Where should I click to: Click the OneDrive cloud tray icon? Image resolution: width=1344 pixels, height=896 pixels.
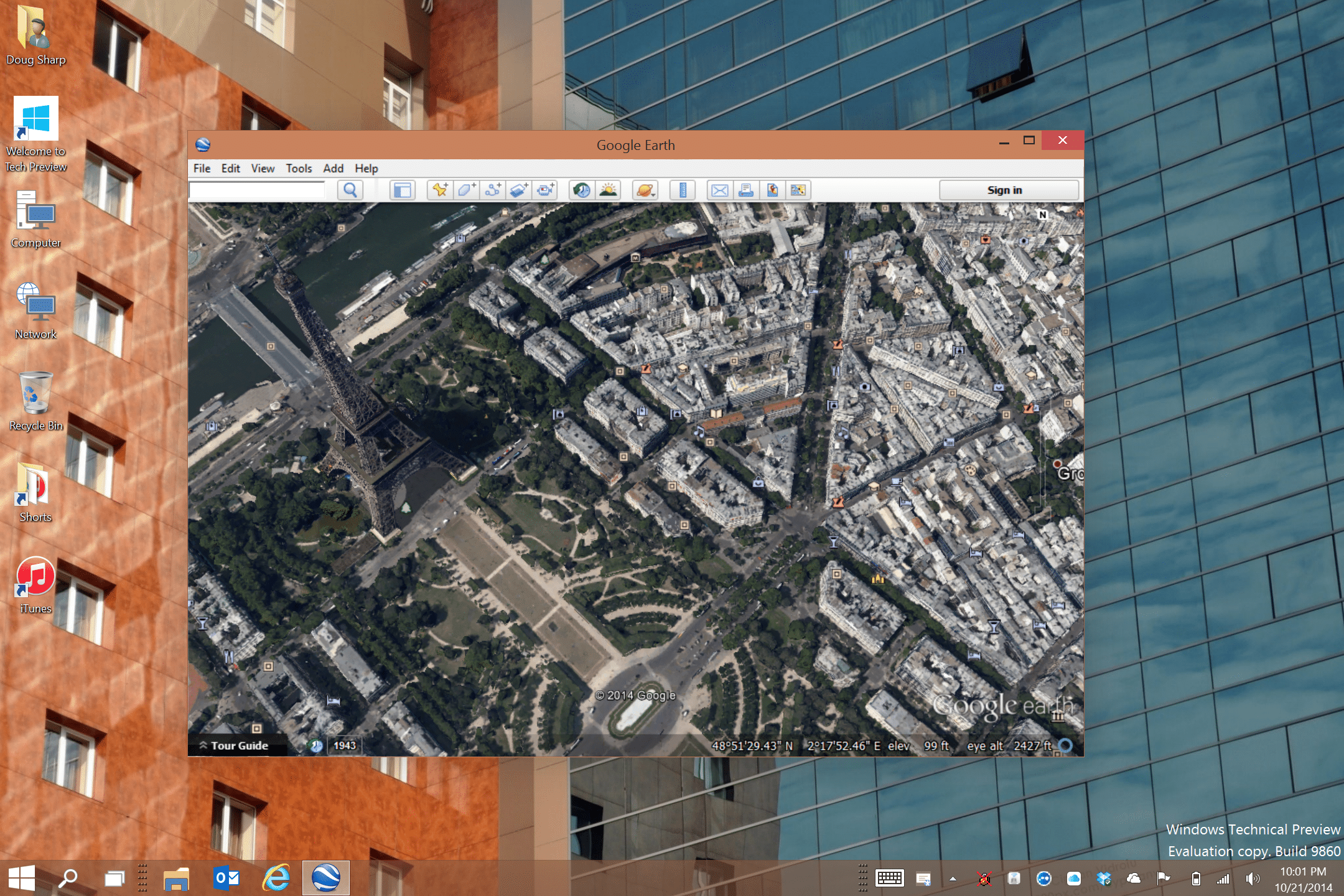1134,879
